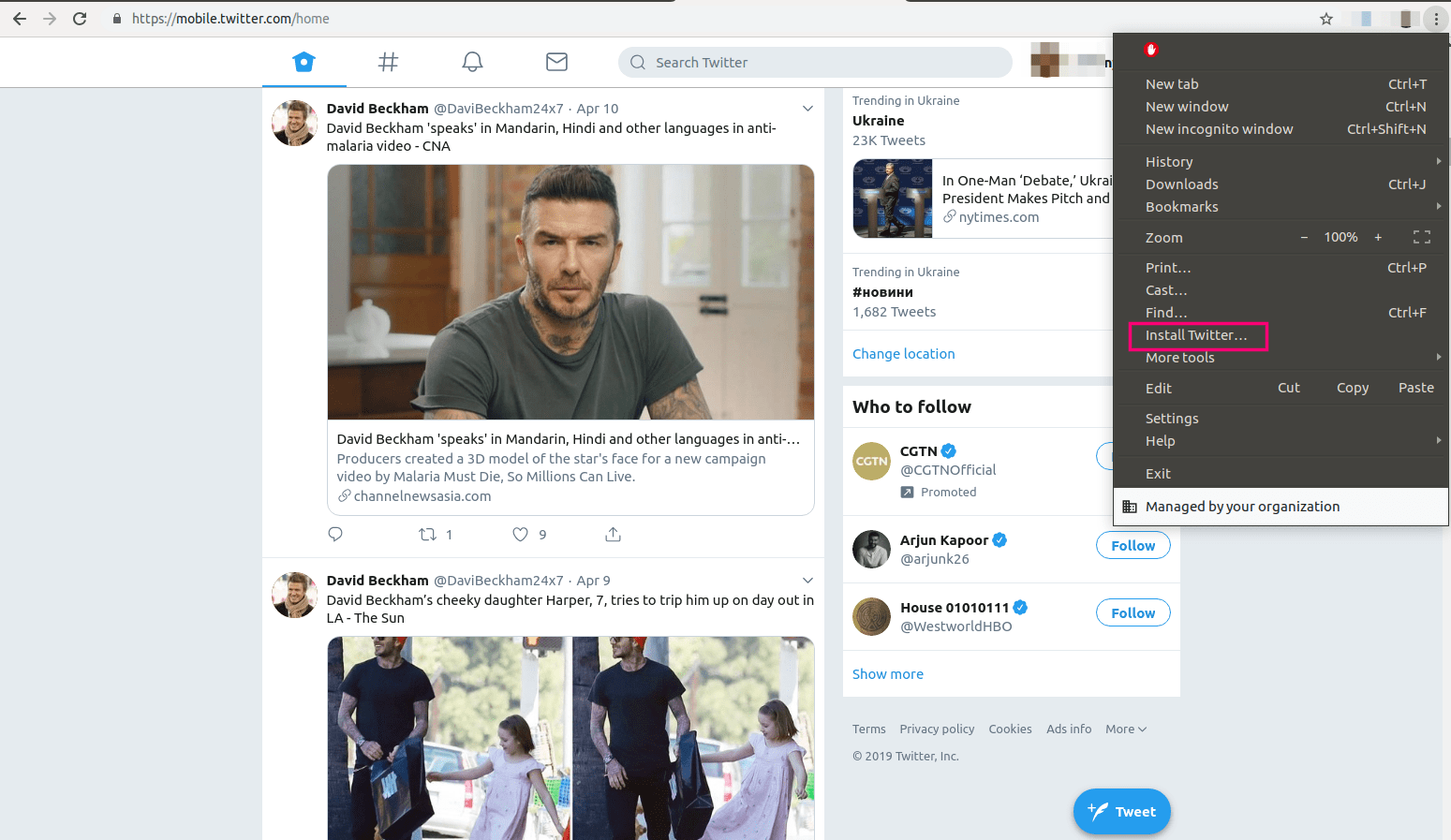The image size is (1451, 840).
Task: Click the Tweet compose button
Action: point(1121,811)
